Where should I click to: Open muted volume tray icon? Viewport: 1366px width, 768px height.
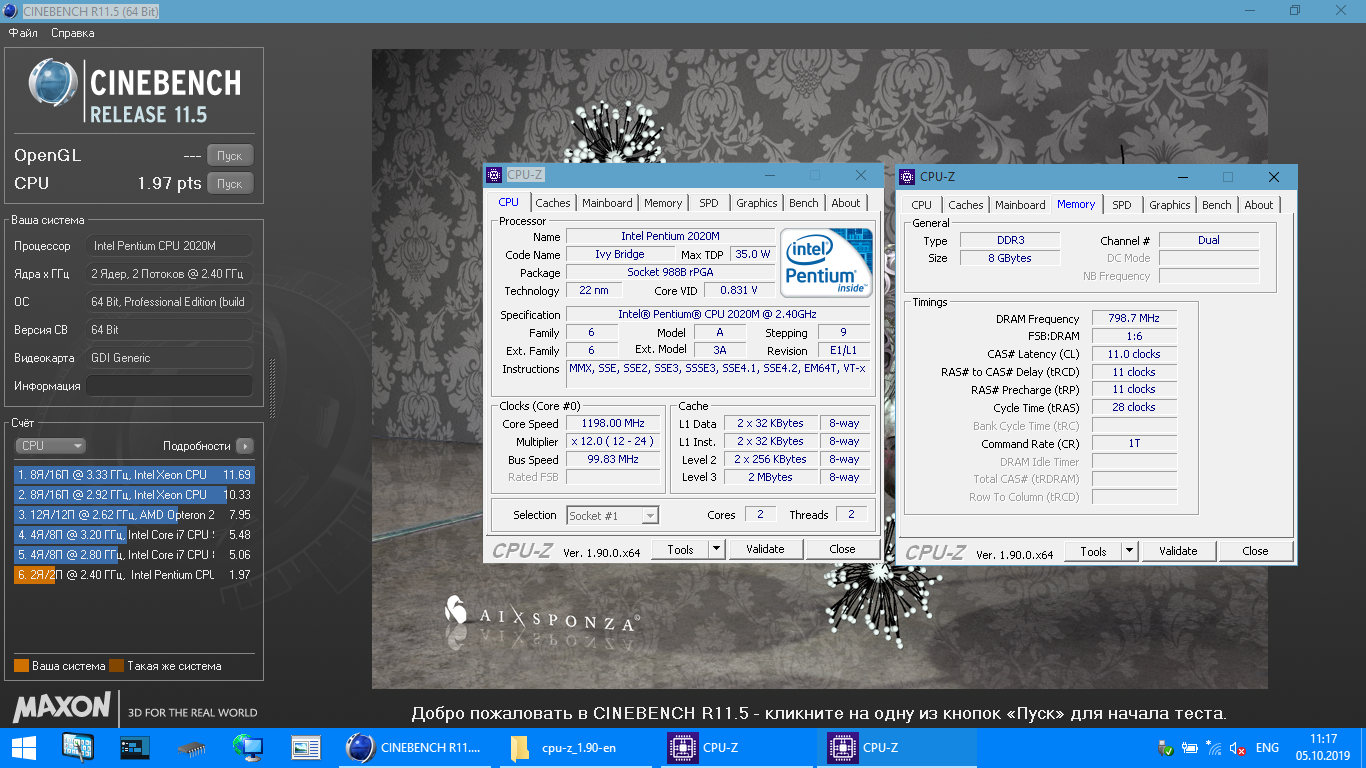[x=1238, y=748]
